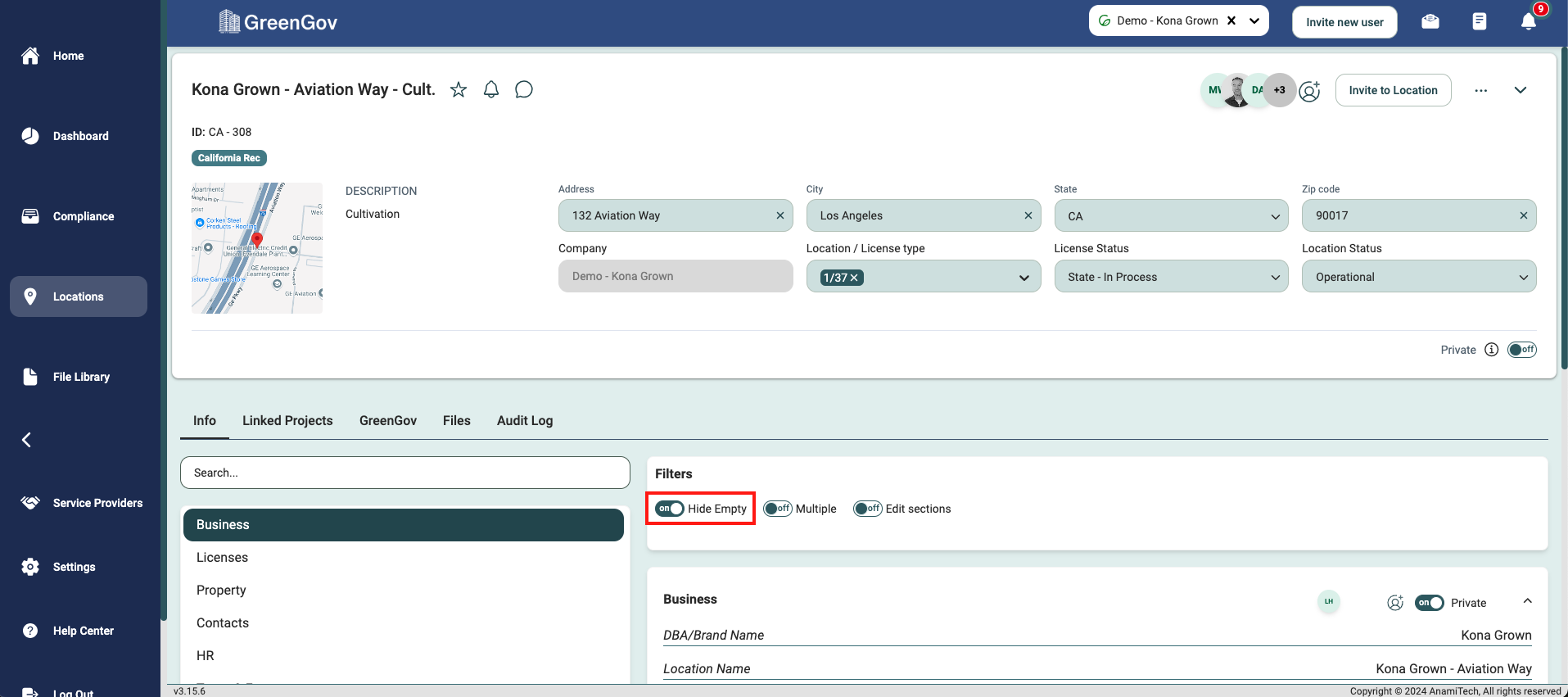This screenshot has height=697, width=1568.
Task: Enable the Edit sections toggle
Action: [868, 509]
